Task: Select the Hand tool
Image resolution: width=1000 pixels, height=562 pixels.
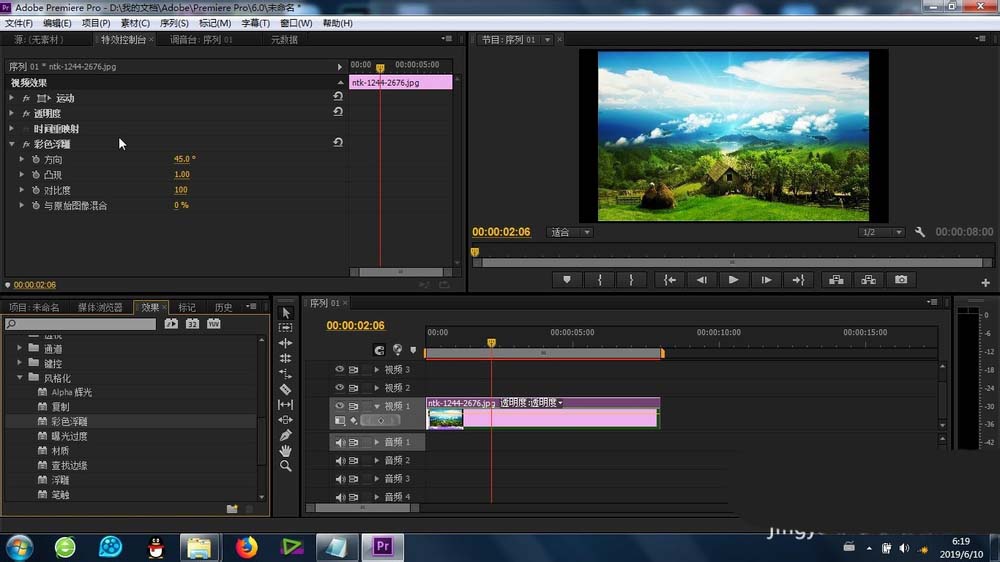Action: [286, 450]
